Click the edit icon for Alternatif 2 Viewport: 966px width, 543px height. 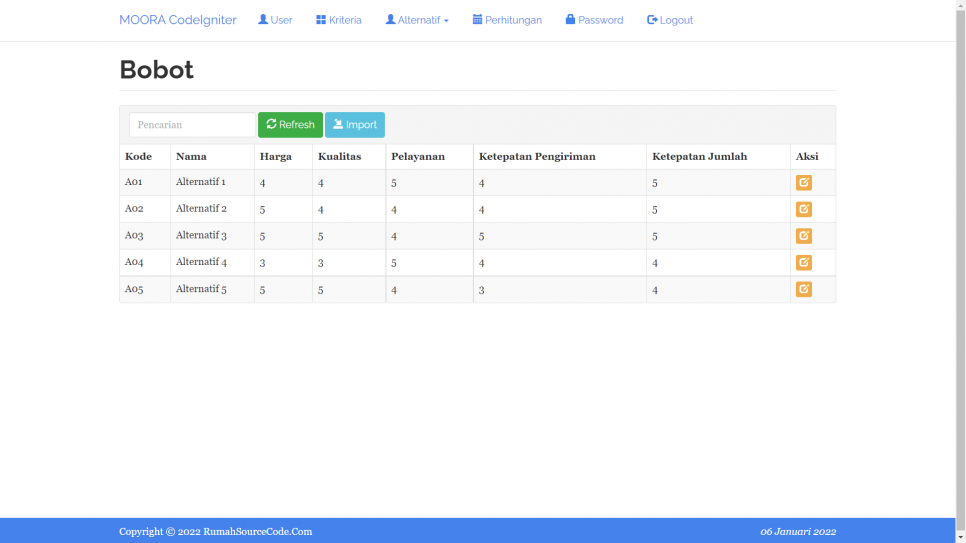[x=803, y=209]
